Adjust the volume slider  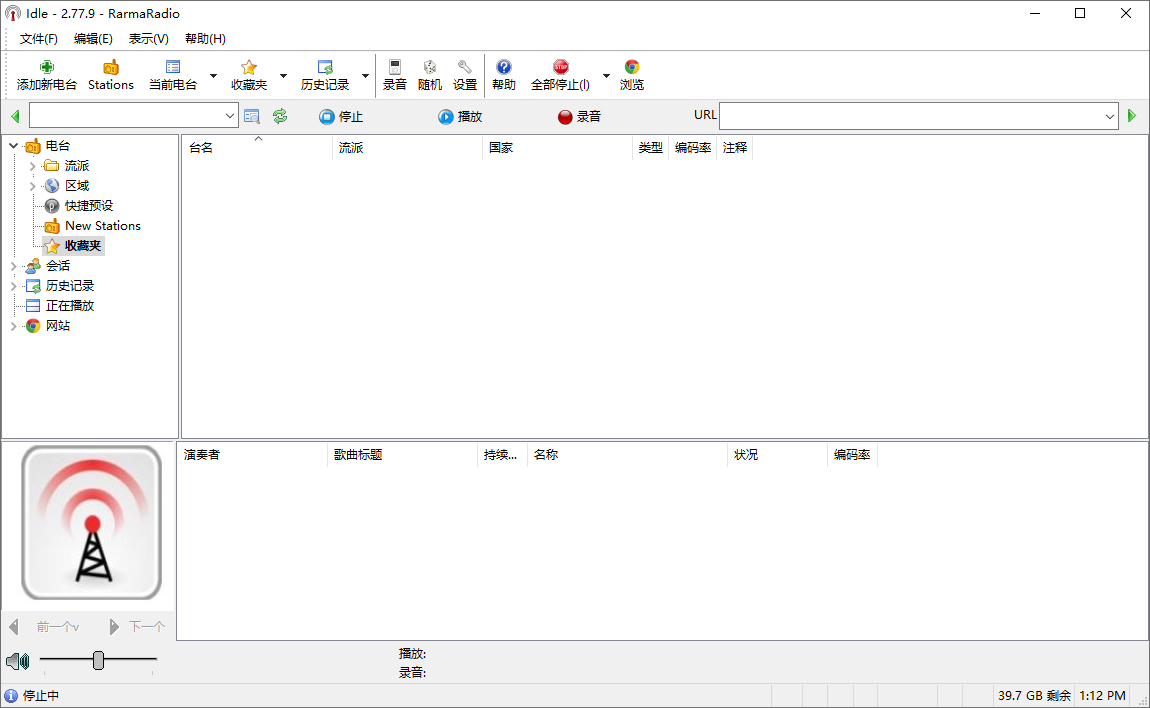click(98, 660)
